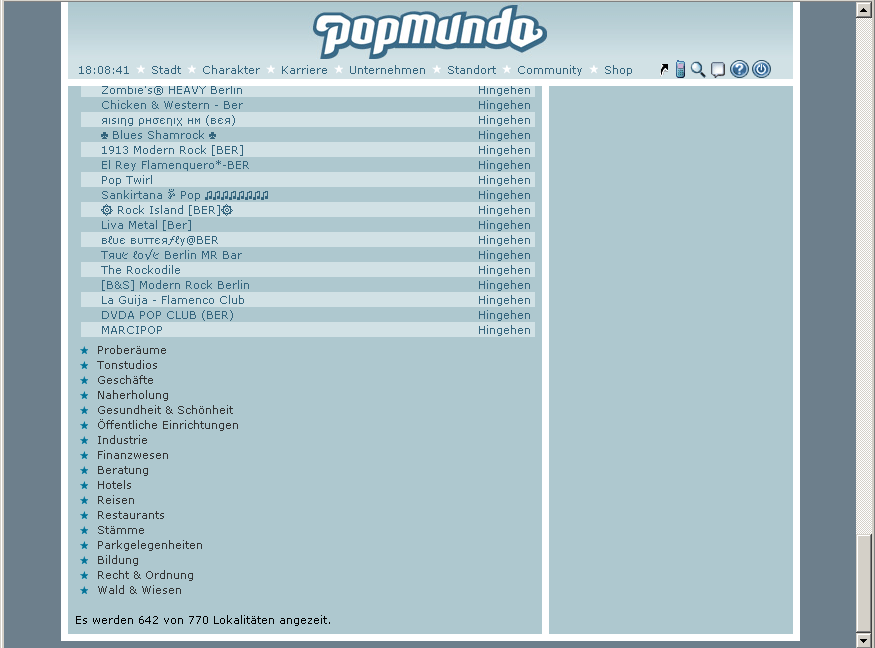Expand the Geschäfte category

pyautogui.click(x=125, y=380)
